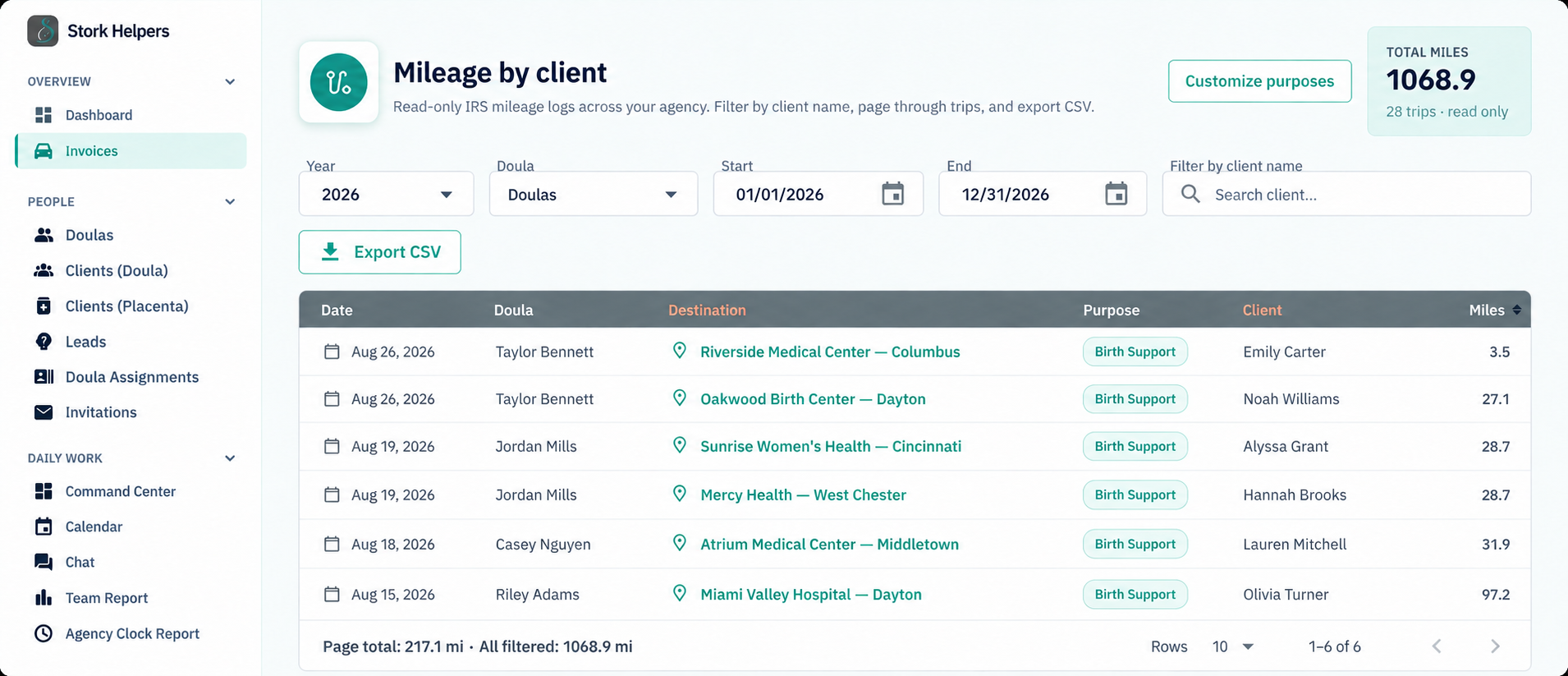Viewport: 1568px width, 676px height.
Task: Open Miami Valley Hospital — Dayton link
Action: tap(811, 594)
